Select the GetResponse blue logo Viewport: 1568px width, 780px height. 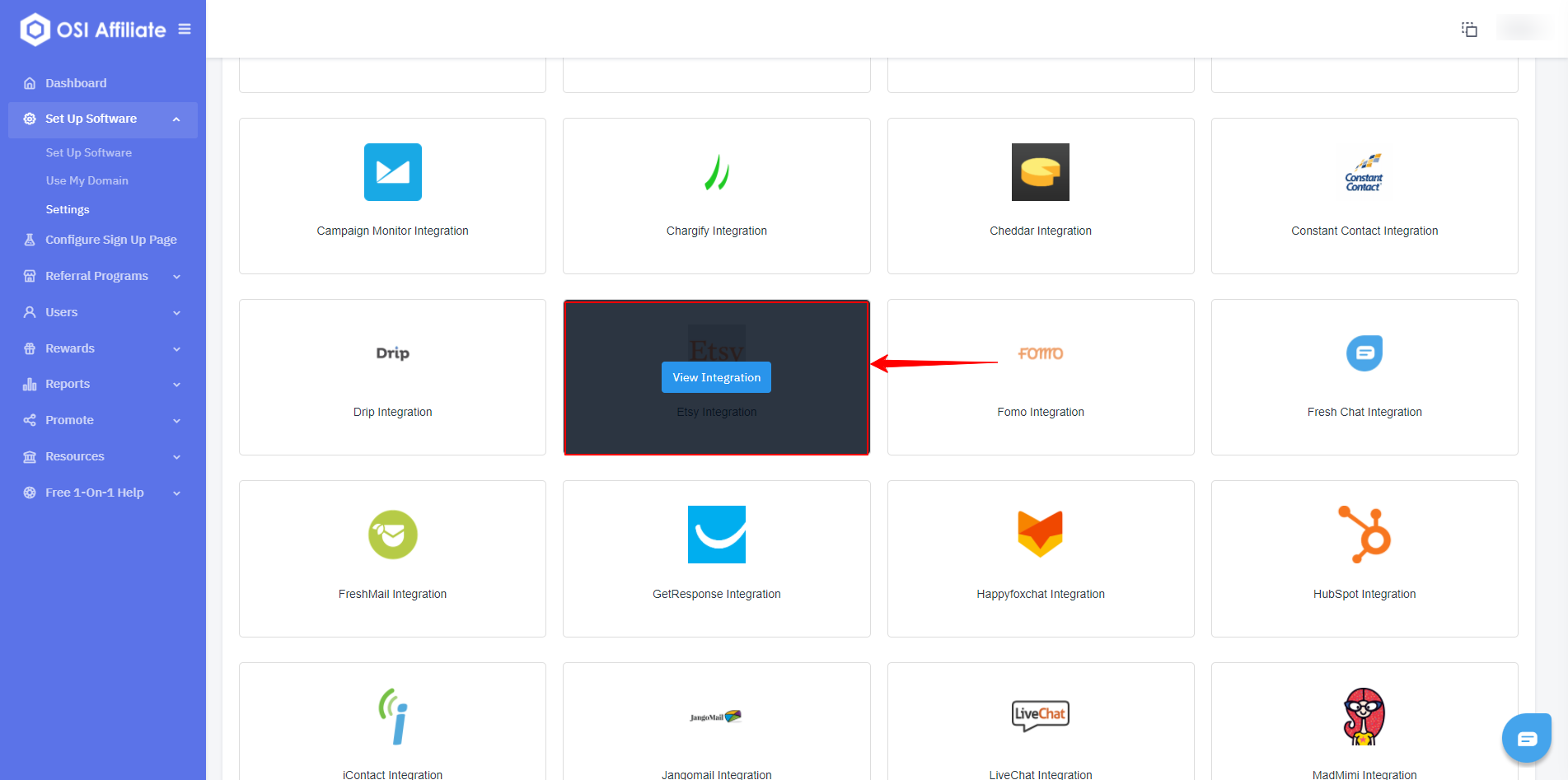pos(717,535)
